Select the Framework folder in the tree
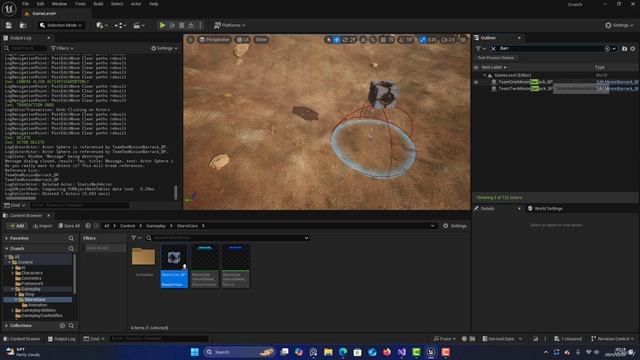The width and height of the screenshot is (640, 360). (x=32, y=284)
